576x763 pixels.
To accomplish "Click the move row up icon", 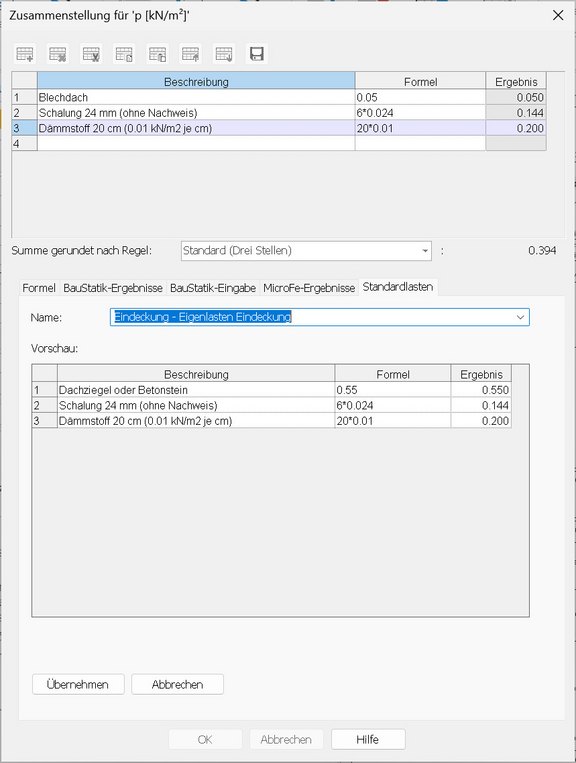I will click(x=191, y=54).
